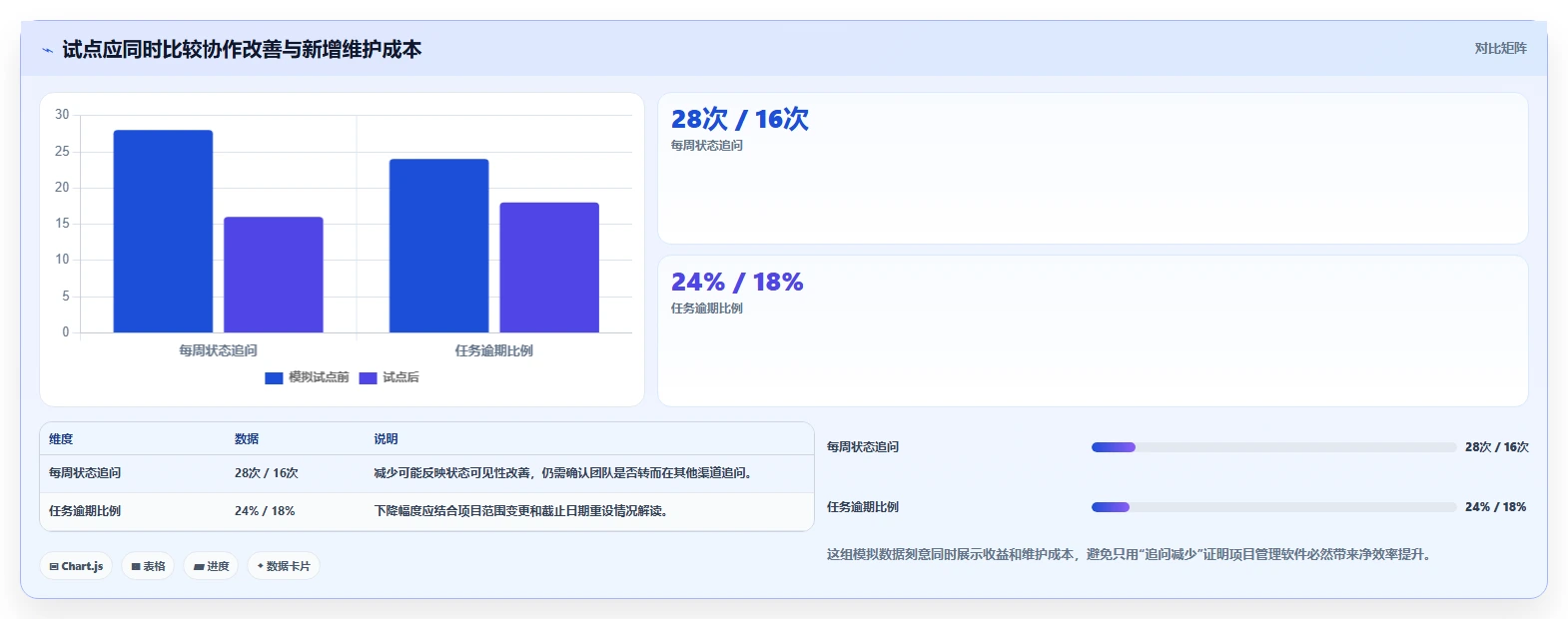Screen dimensions: 1568x619
Task: Click the 30 tick on the y-axis
Action: pyautogui.click(x=62, y=115)
